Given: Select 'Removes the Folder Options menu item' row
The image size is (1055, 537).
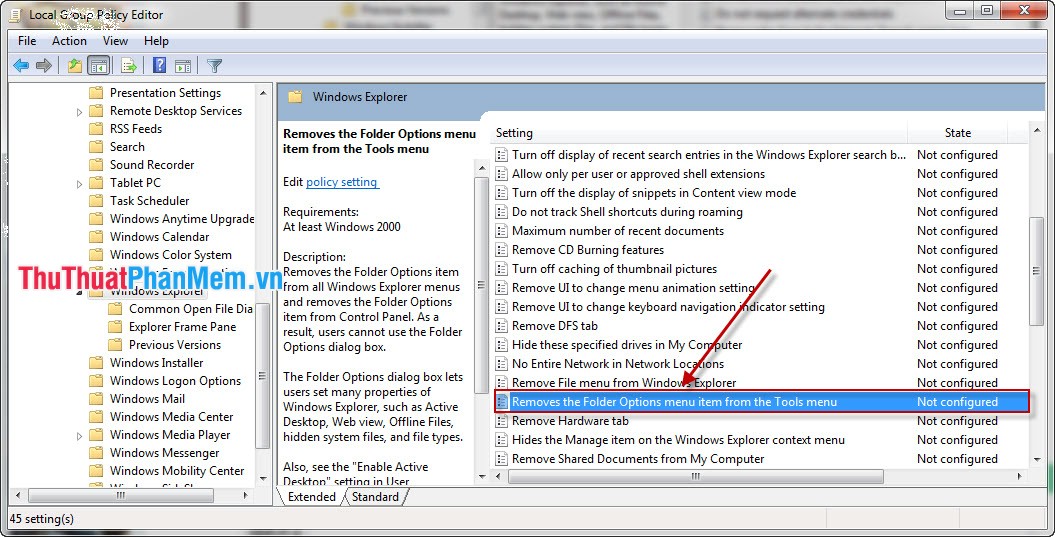Looking at the screenshot, I should coord(762,402).
